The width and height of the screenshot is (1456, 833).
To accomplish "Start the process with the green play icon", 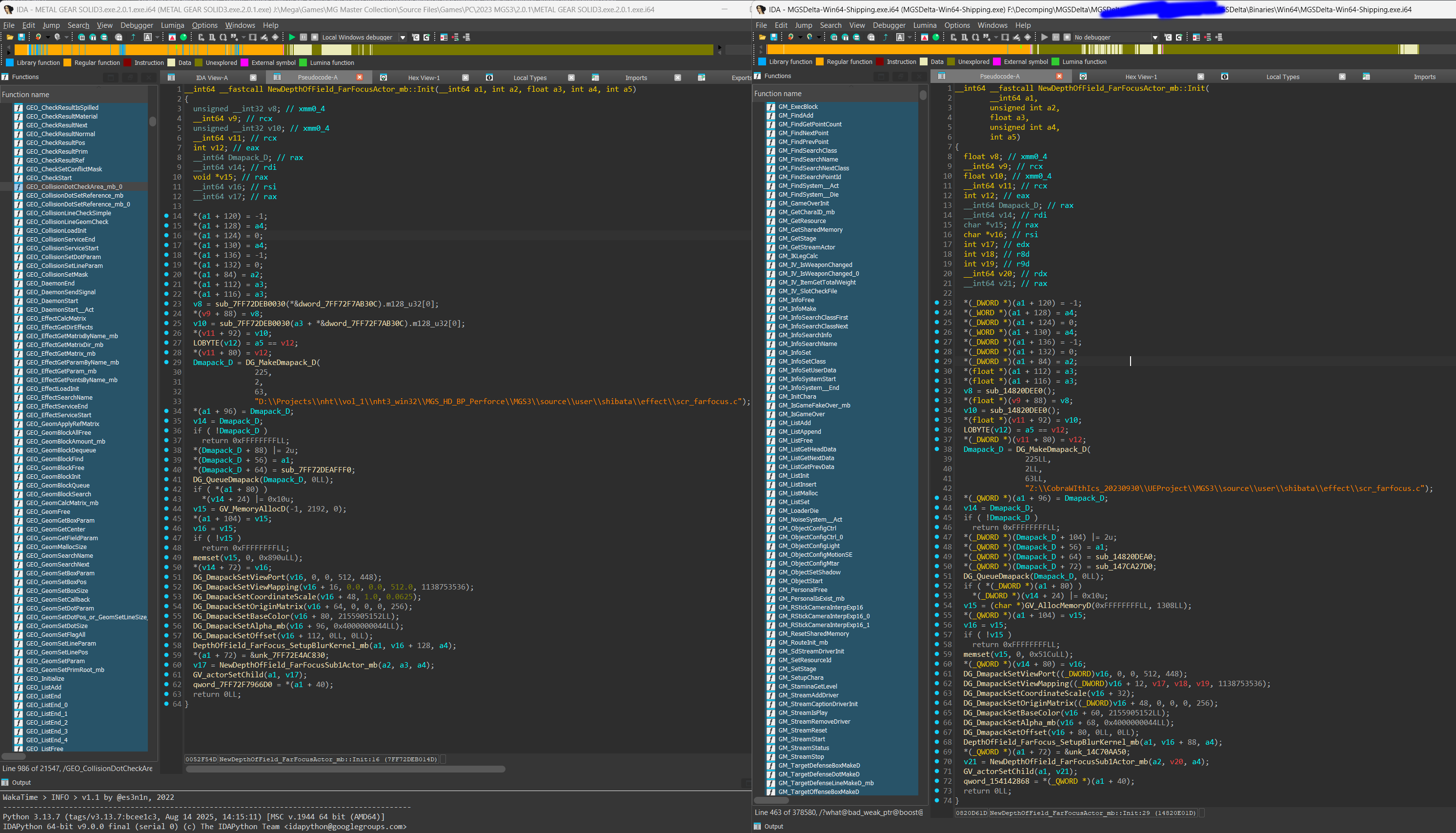I will coord(292,37).
